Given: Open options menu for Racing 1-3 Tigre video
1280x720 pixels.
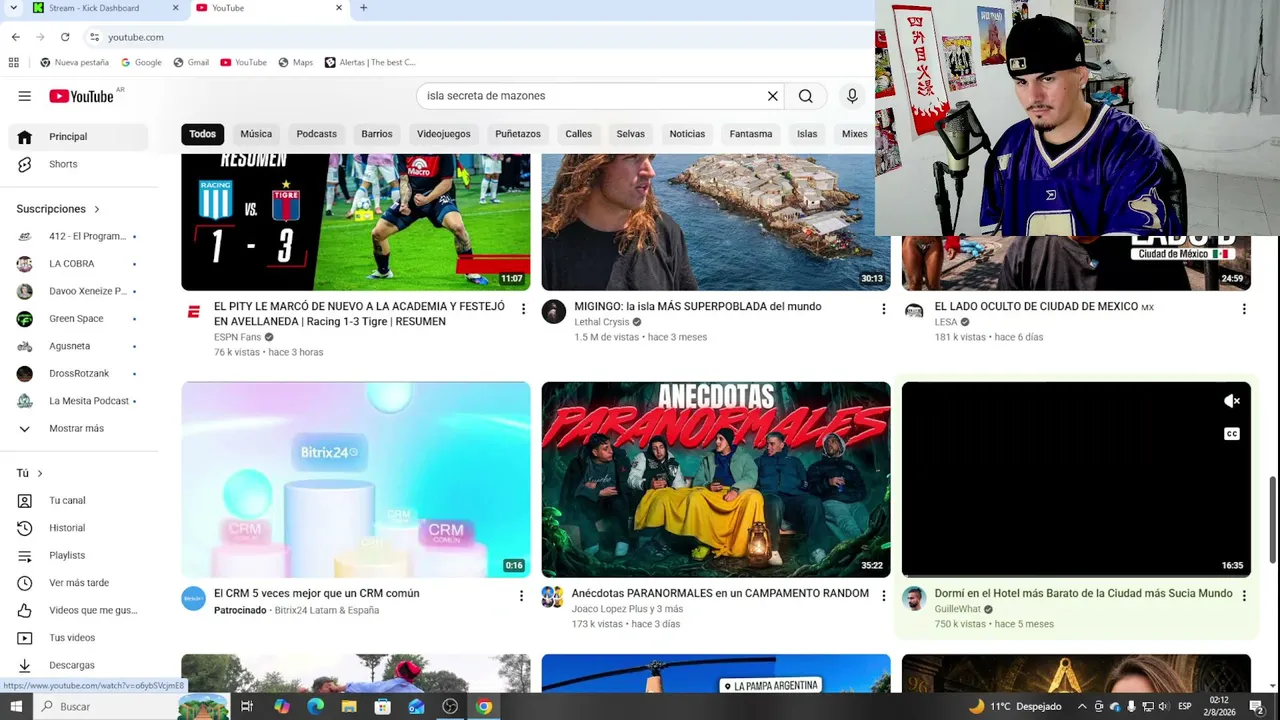Looking at the screenshot, I should pyautogui.click(x=522, y=309).
